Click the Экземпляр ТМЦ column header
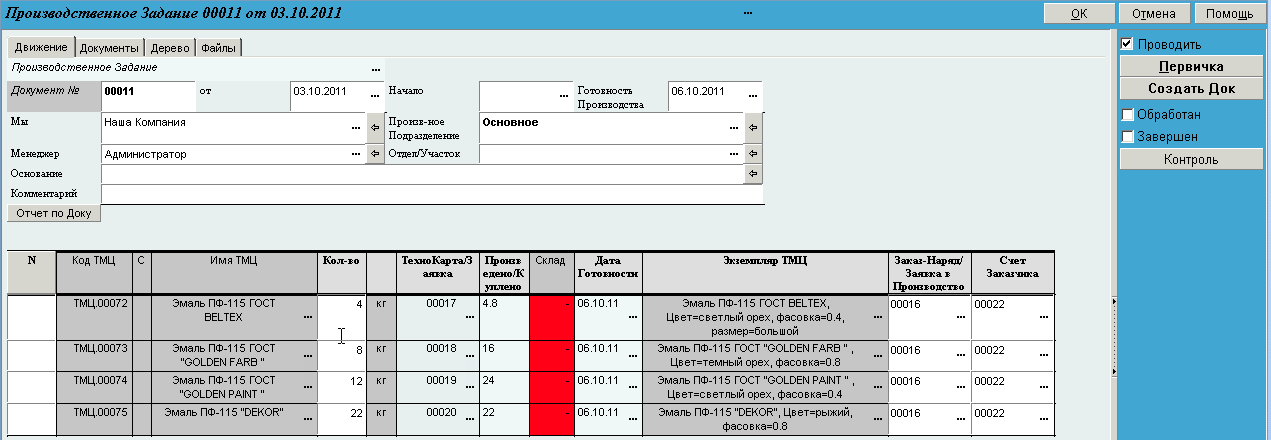This screenshot has width=1271, height=440. coord(765,272)
